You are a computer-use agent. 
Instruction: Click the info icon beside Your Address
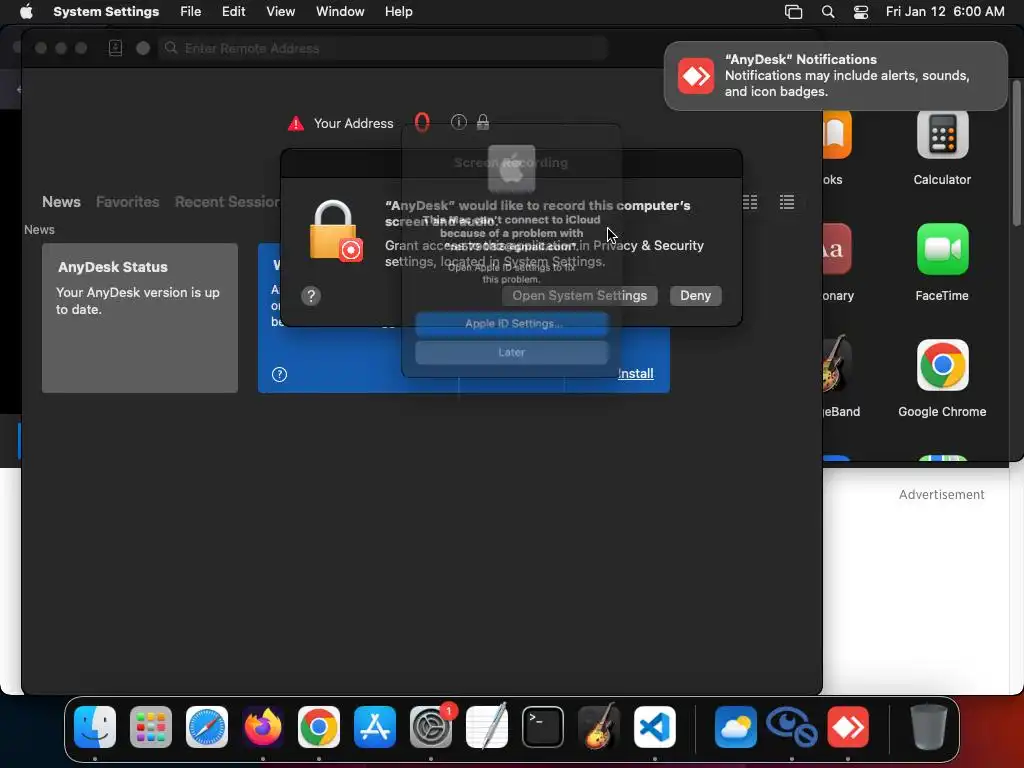pyautogui.click(x=458, y=122)
